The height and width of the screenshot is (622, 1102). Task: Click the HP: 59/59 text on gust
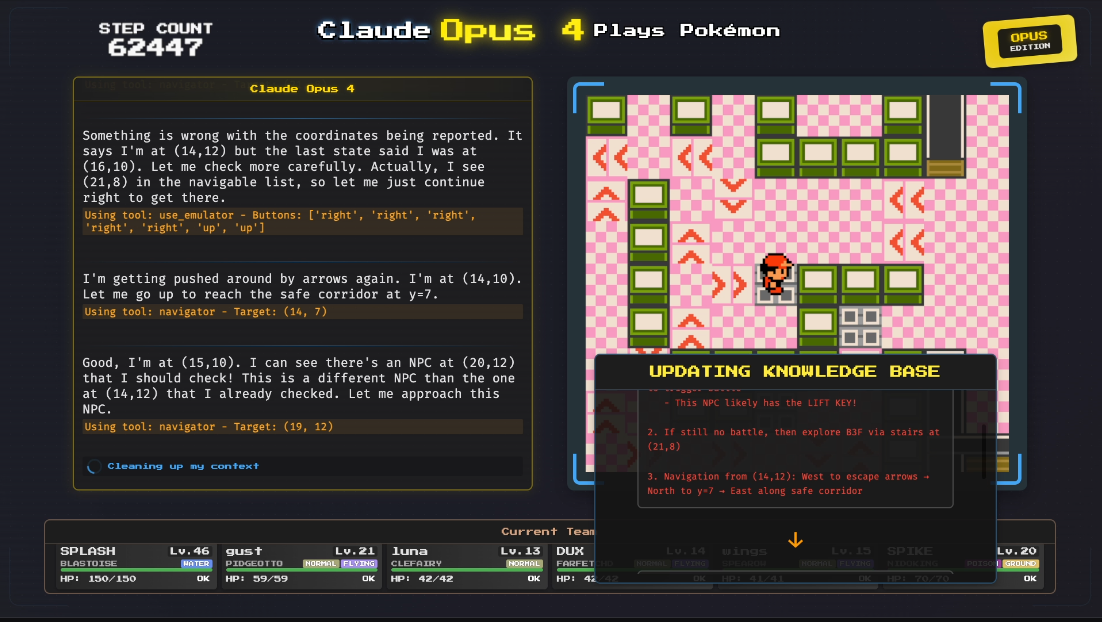(x=257, y=578)
